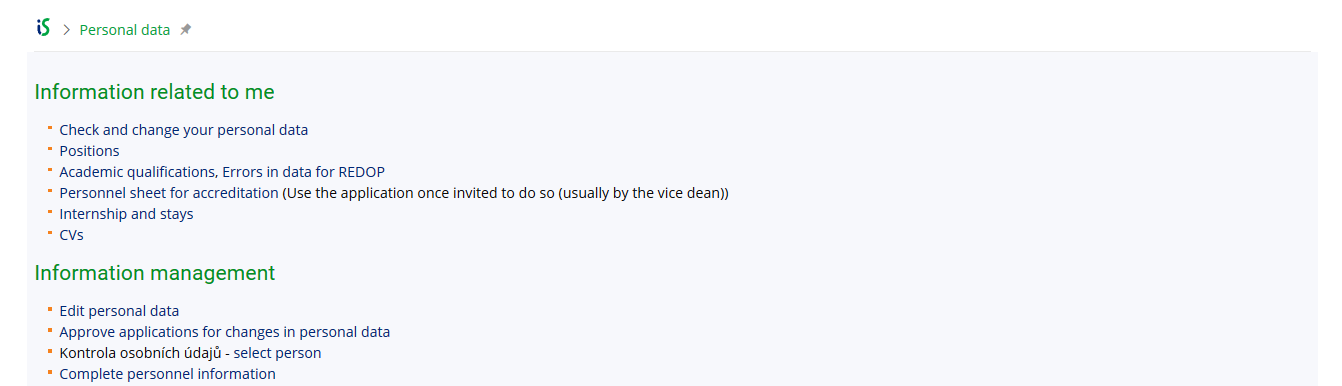Viewport: 1342px width, 386px height.
Task: Click the orange bullet beside Positions
Action: click(49, 148)
